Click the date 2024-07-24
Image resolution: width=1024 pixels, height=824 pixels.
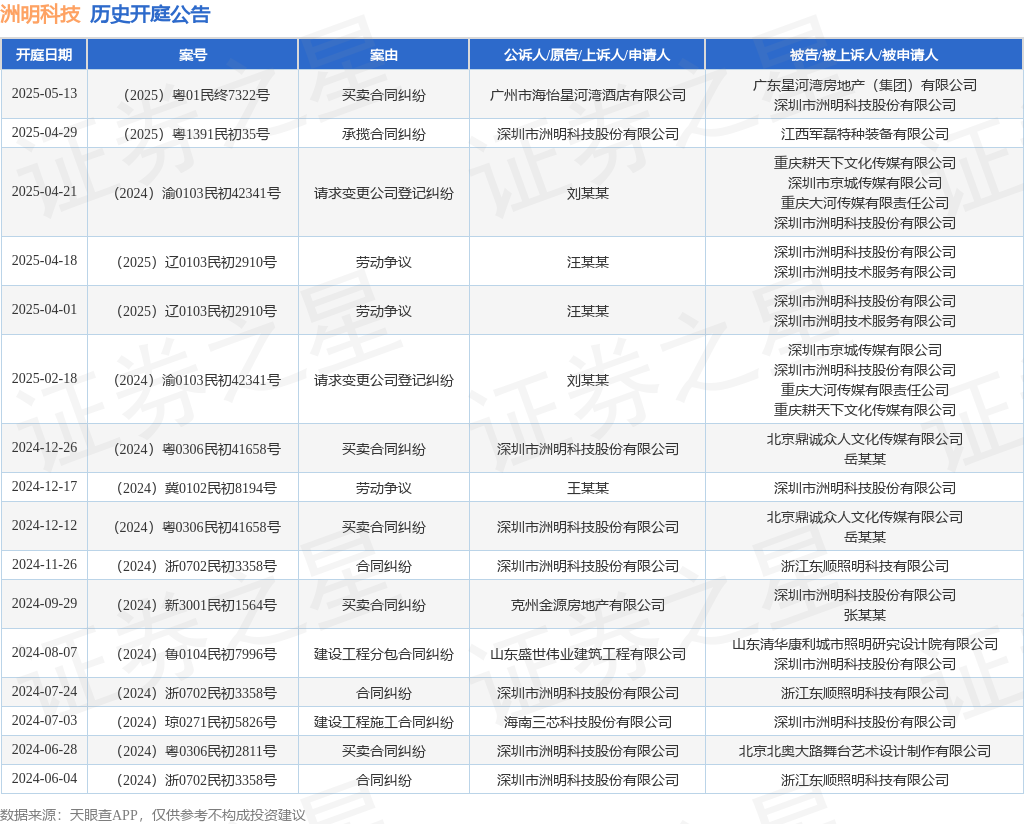[44, 691]
